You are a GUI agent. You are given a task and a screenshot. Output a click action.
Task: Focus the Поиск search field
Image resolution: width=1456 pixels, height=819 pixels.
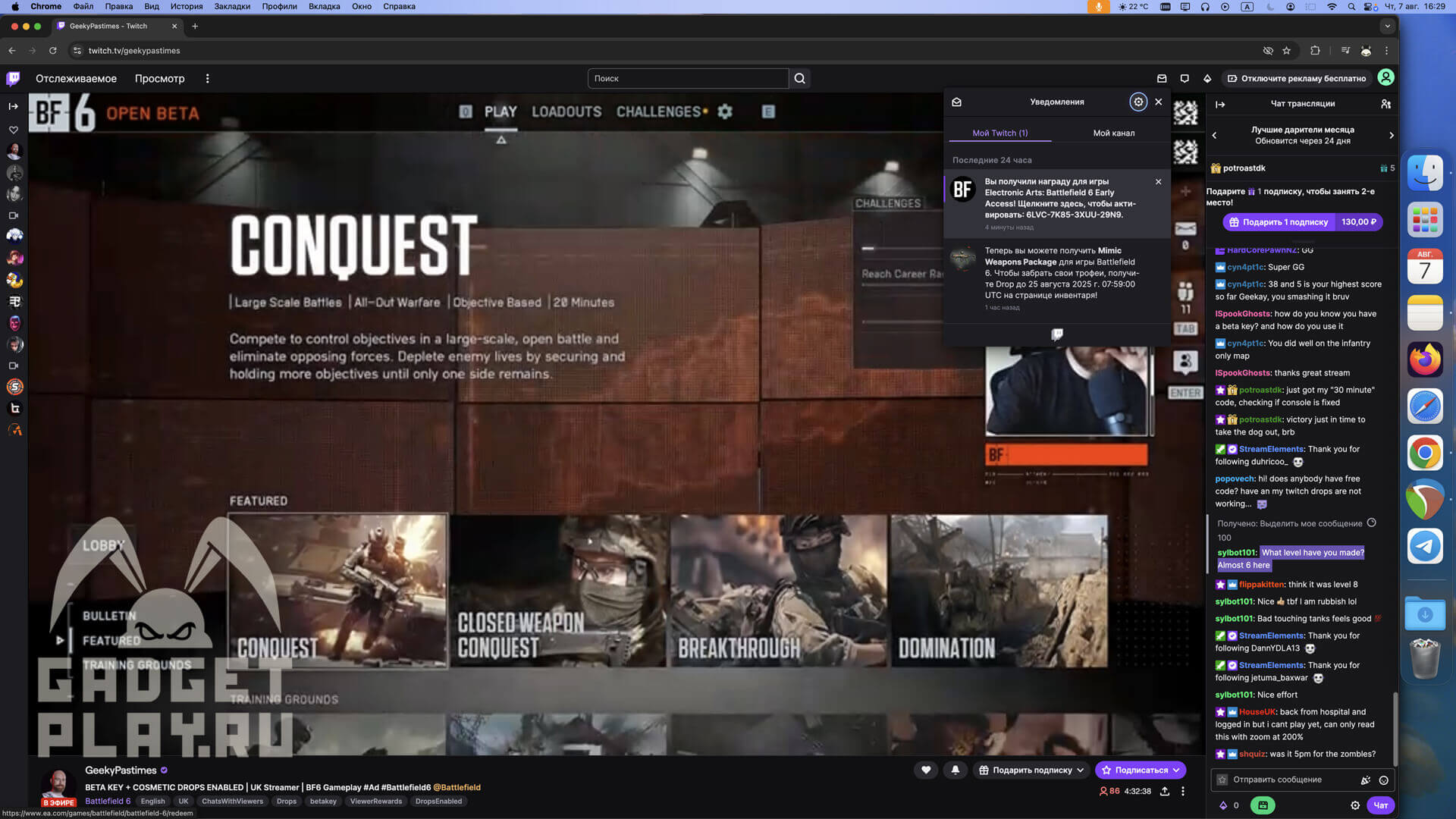[x=688, y=78]
